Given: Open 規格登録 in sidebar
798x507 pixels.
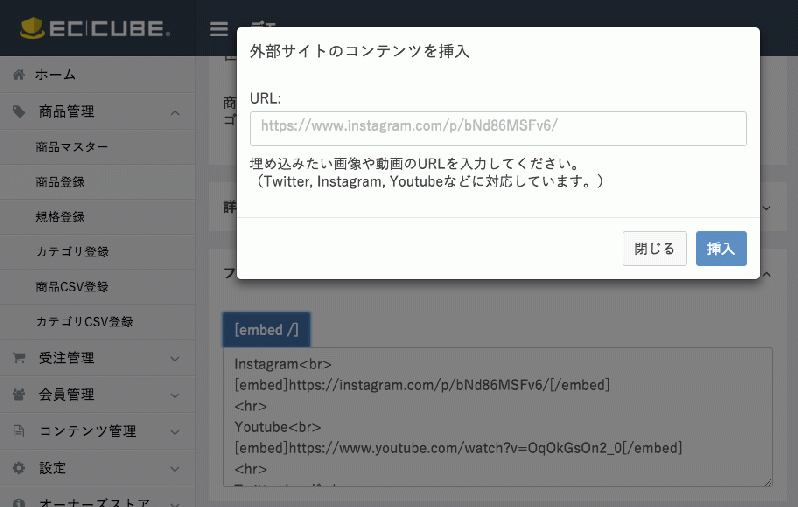Looking at the screenshot, I should (x=98, y=217).
